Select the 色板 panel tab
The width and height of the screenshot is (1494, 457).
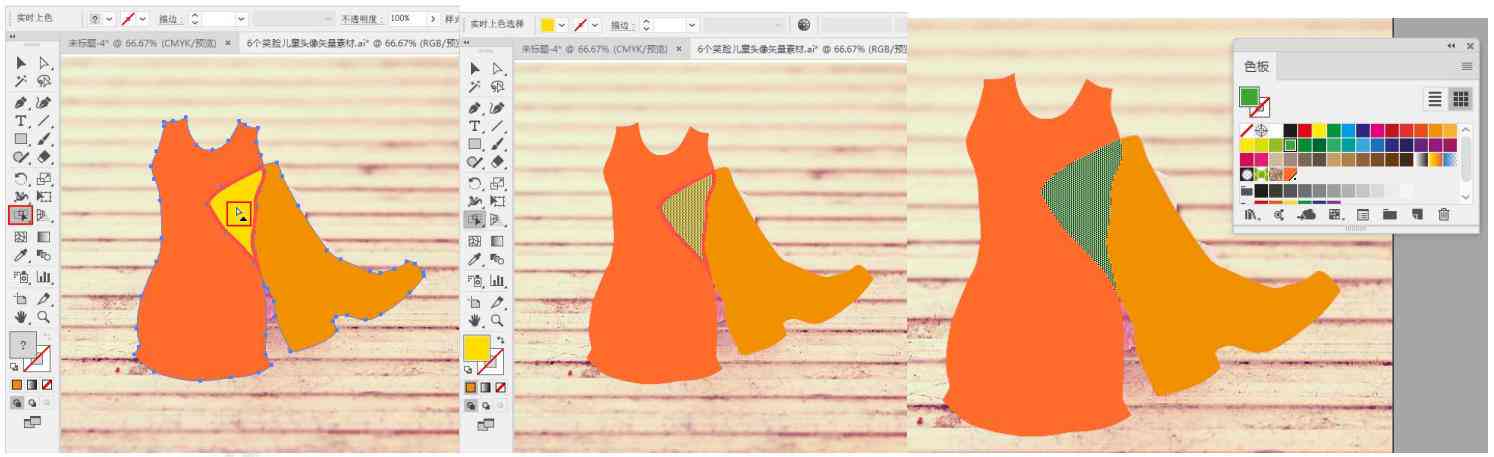[1256, 67]
